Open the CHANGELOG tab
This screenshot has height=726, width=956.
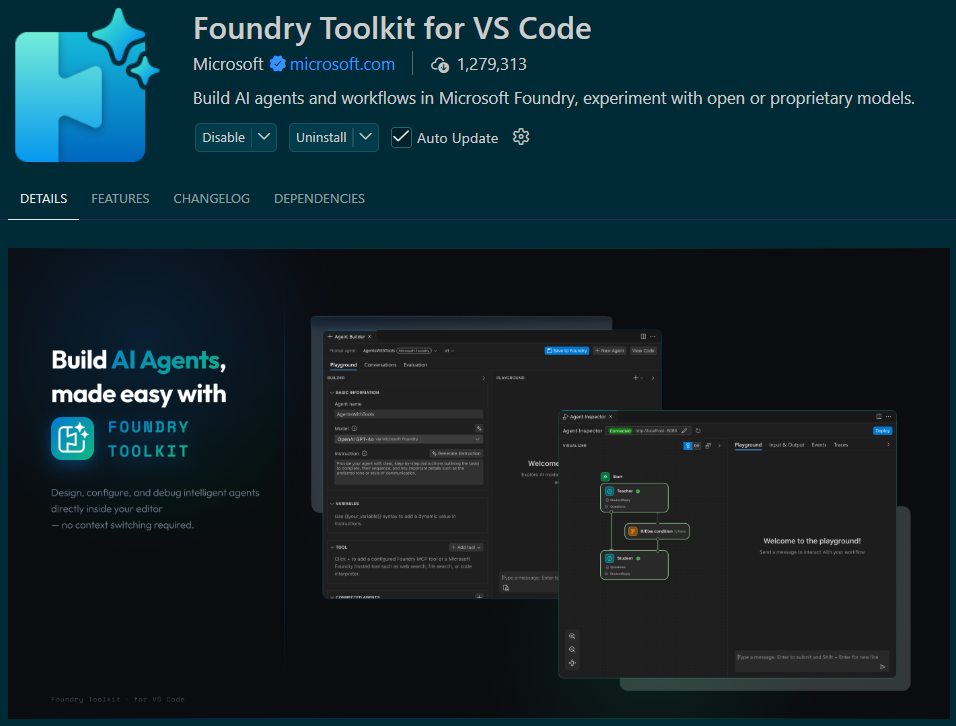pyautogui.click(x=212, y=199)
